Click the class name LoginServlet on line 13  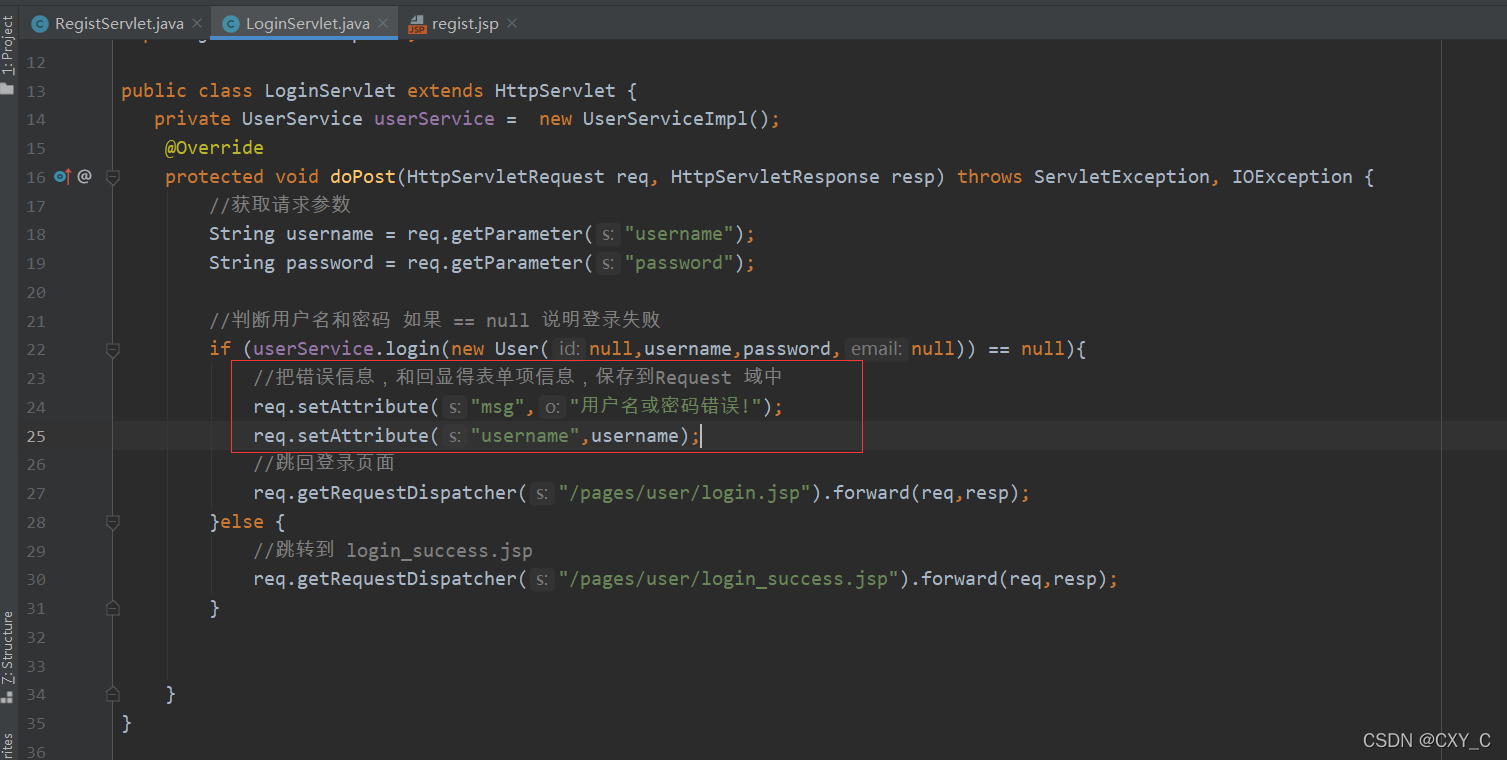click(330, 91)
